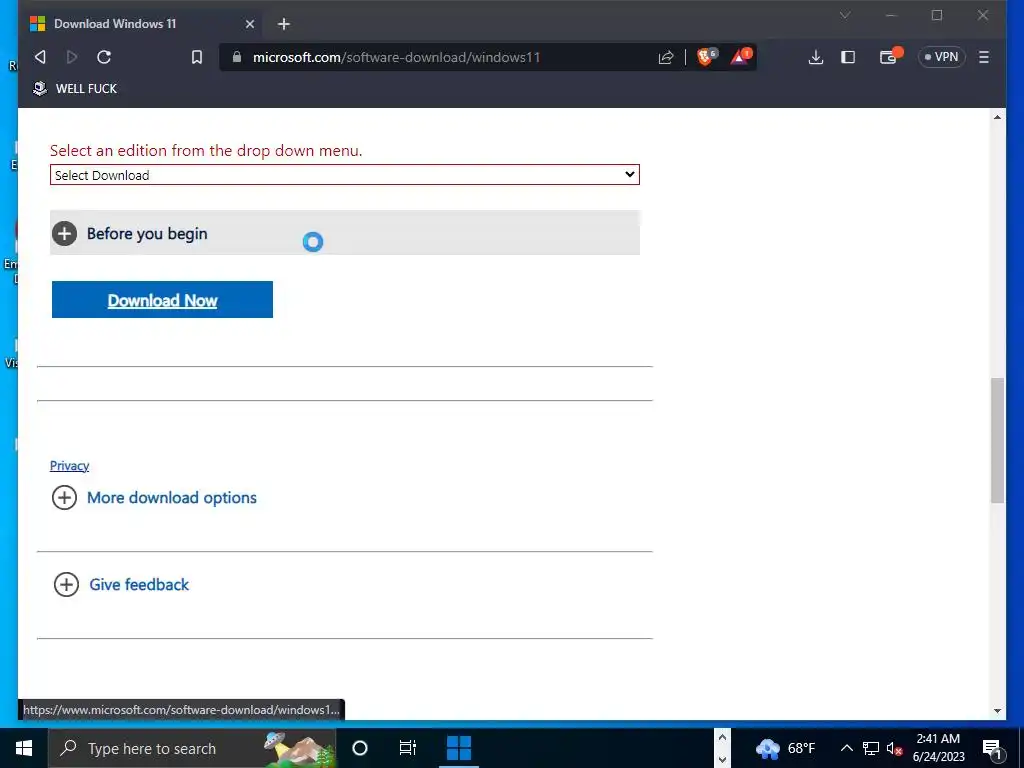Image resolution: width=1024 pixels, height=768 pixels.
Task: Click the search box illustration image
Action: coord(299,748)
